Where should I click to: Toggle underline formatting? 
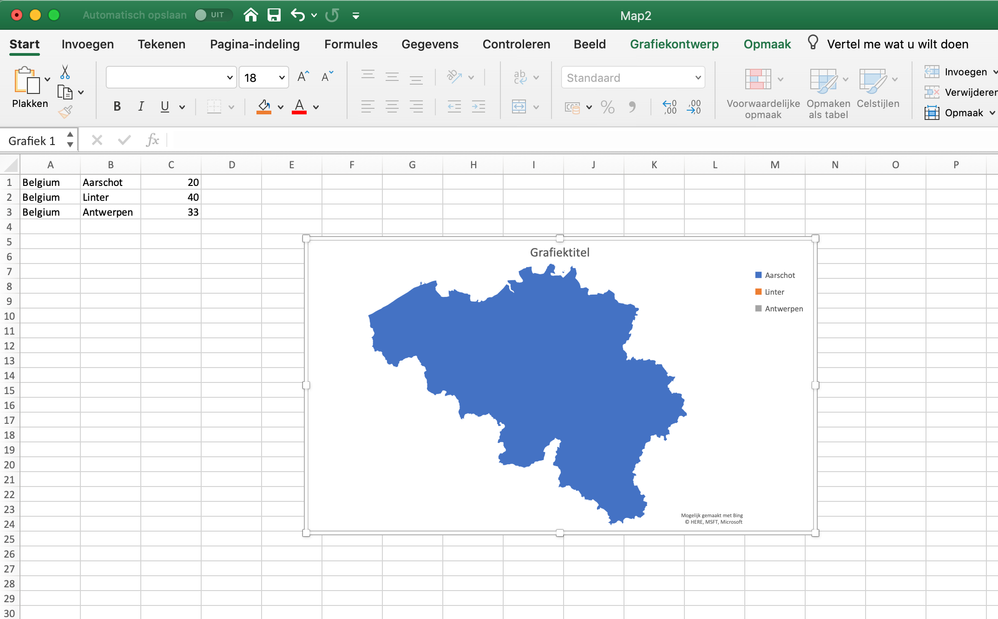pyautogui.click(x=162, y=106)
